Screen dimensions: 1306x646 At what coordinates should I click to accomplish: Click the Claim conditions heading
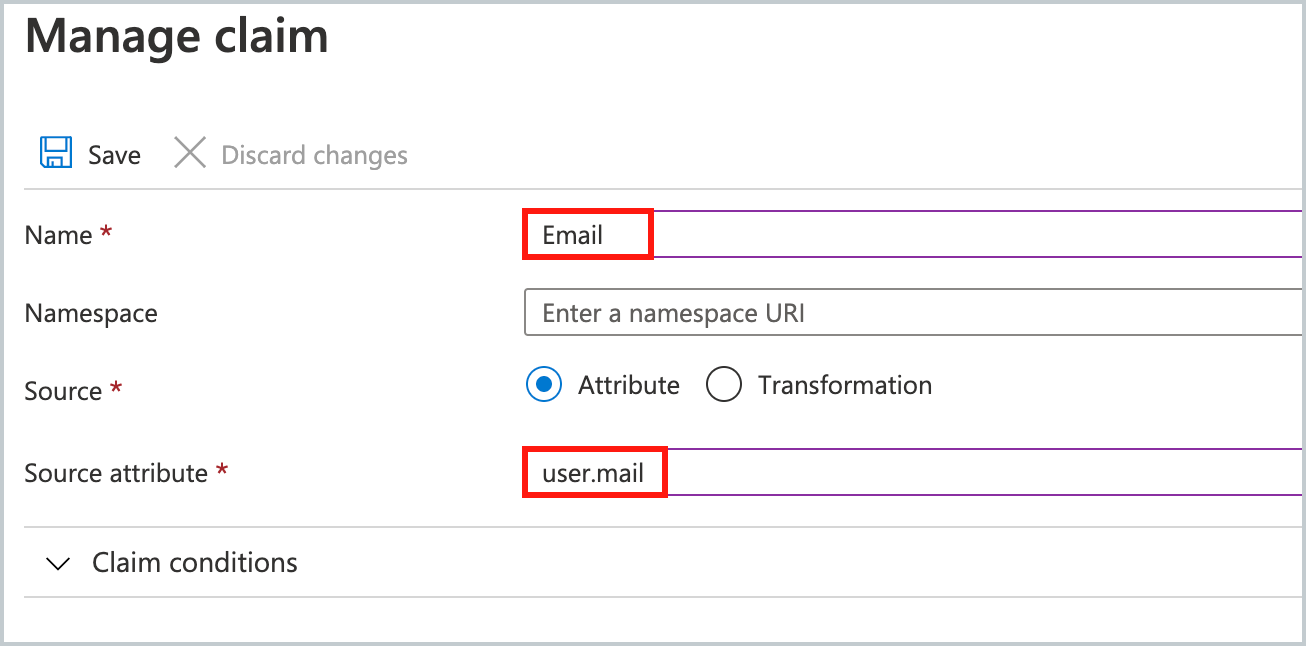pyautogui.click(x=194, y=563)
